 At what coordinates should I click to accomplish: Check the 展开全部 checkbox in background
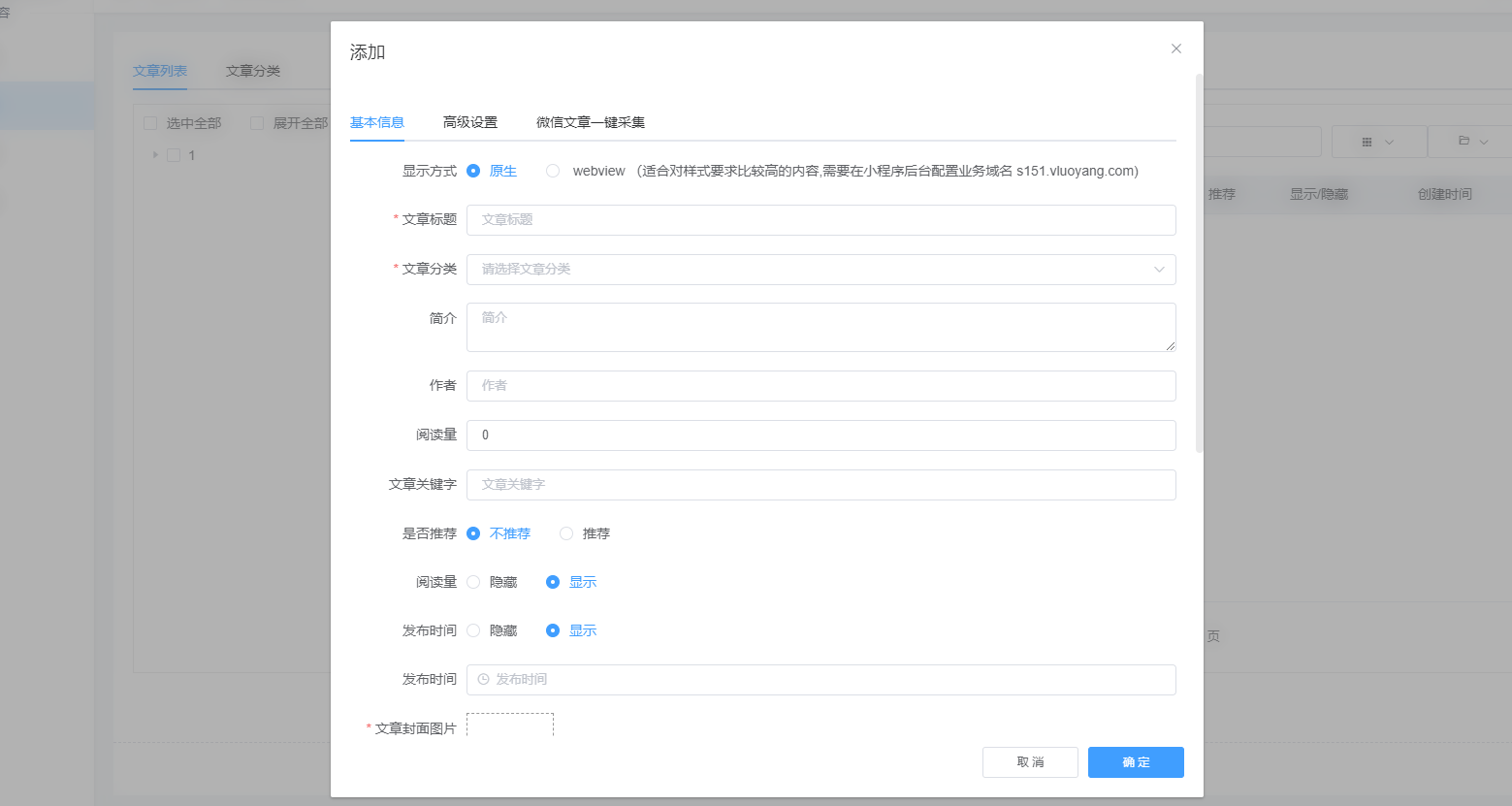click(x=257, y=123)
